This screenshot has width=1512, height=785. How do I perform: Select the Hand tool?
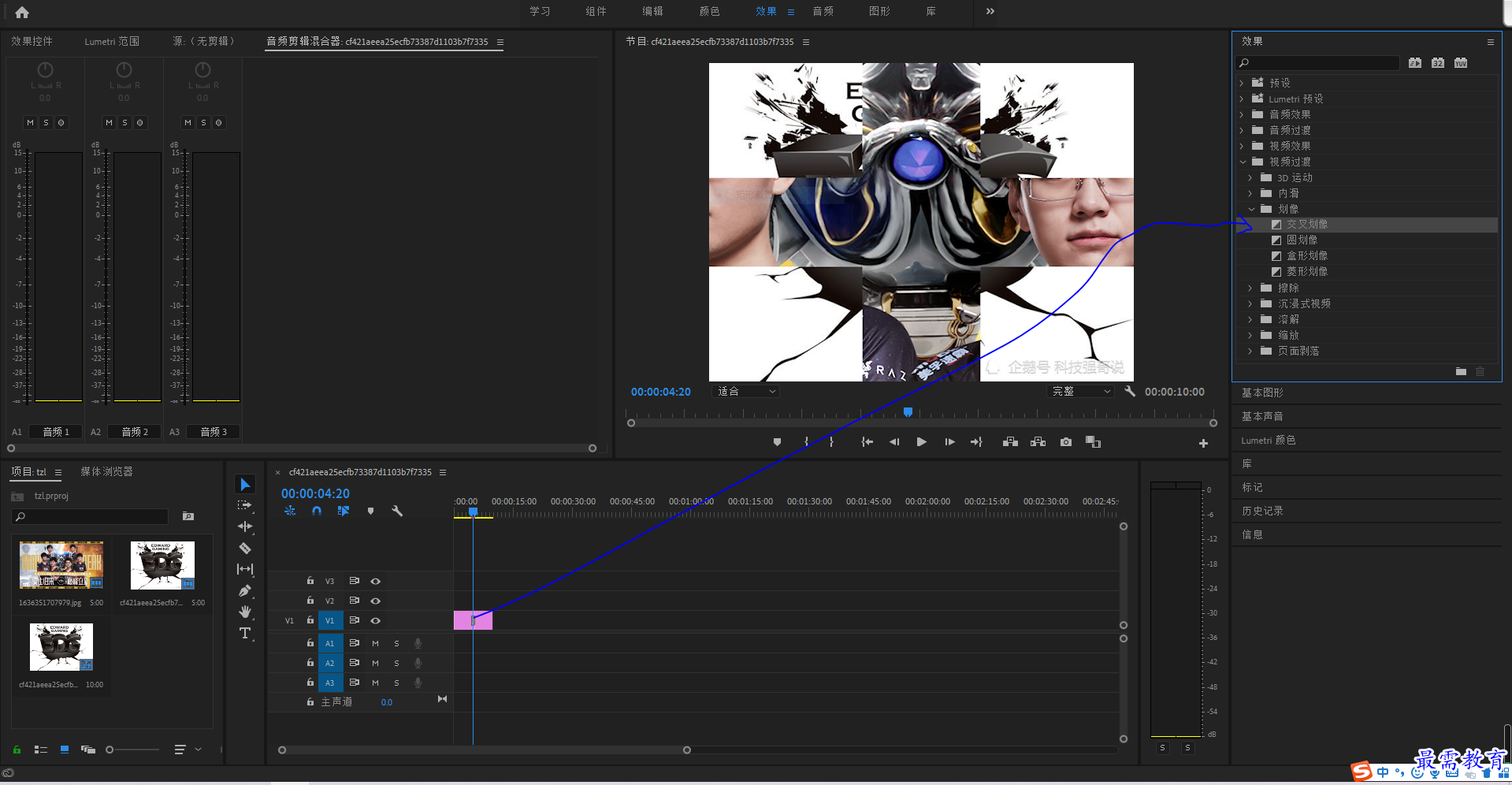click(x=245, y=612)
